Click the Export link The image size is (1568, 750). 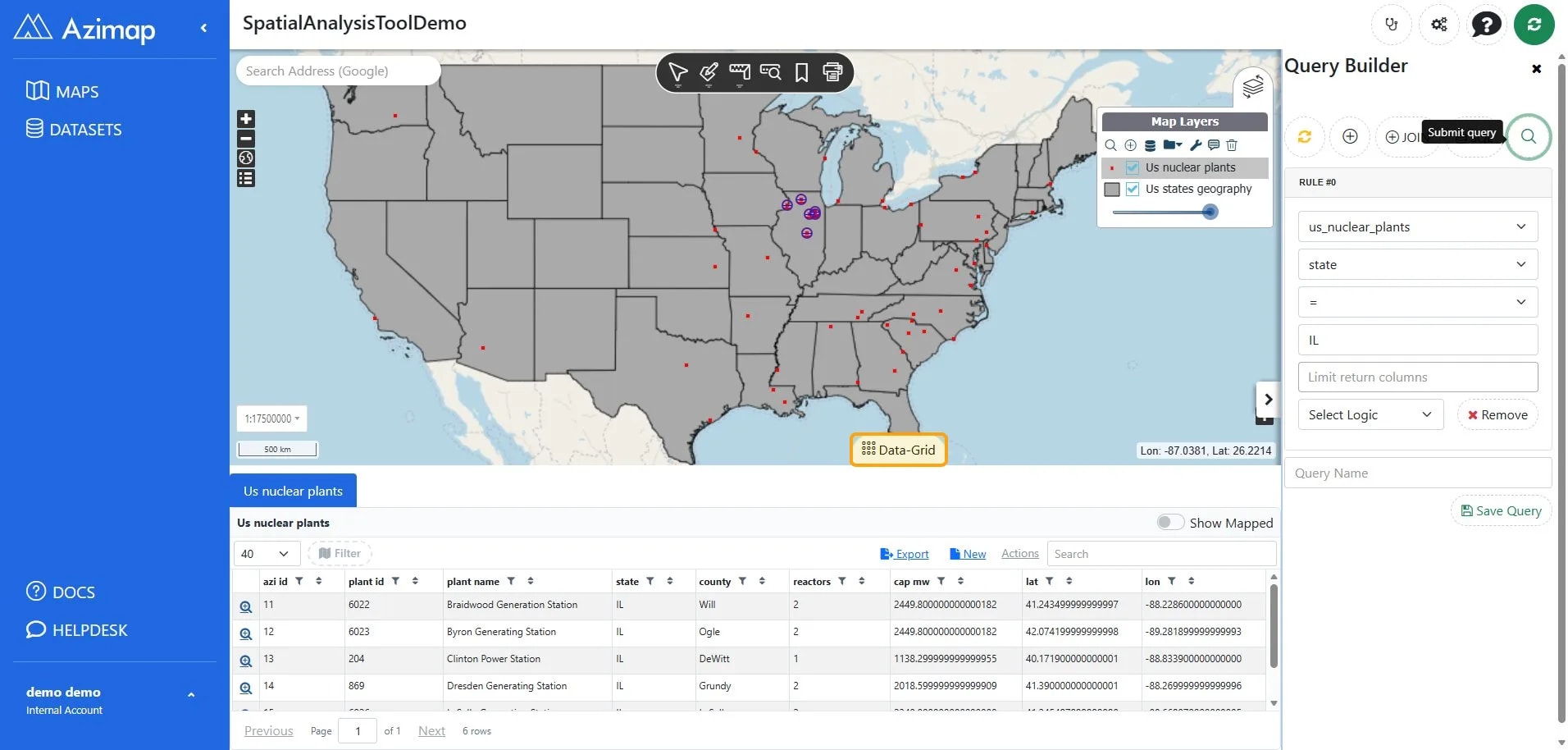[905, 554]
